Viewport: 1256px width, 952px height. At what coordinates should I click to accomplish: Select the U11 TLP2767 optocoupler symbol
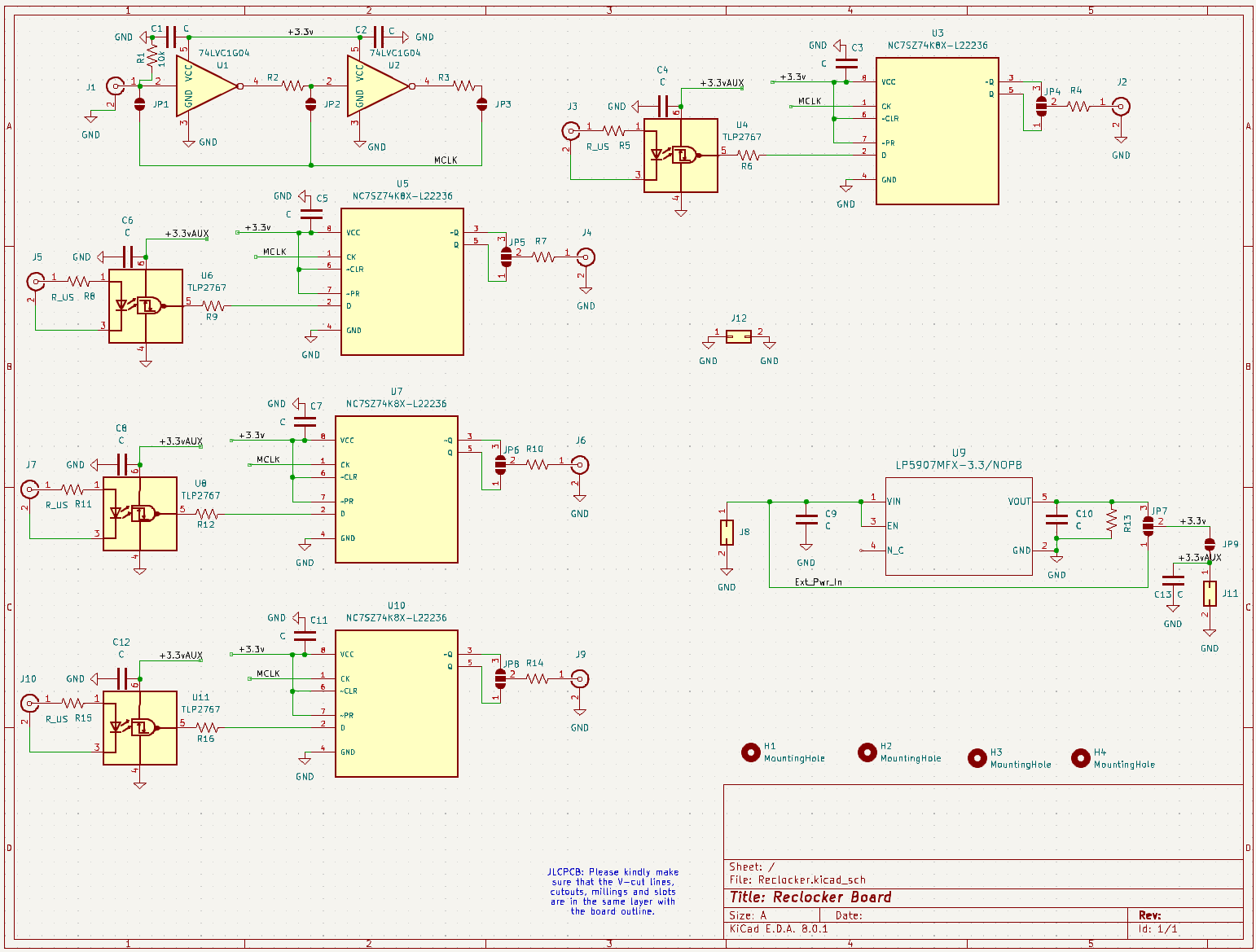coord(140,728)
